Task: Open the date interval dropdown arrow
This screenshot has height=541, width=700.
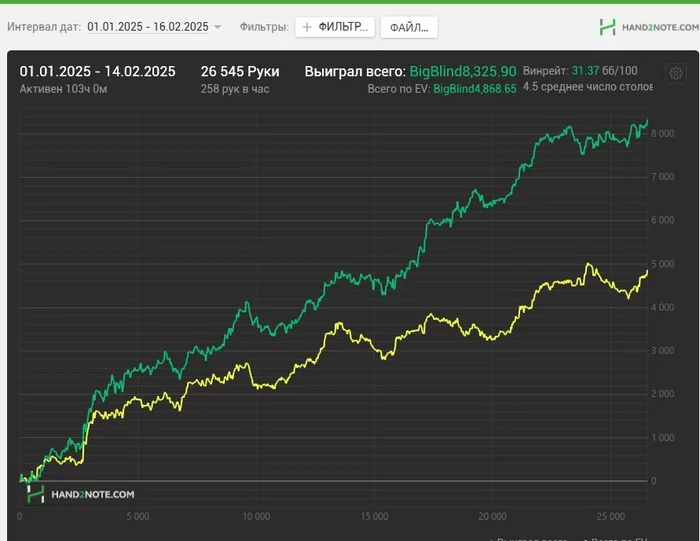Action: click(x=217, y=27)
